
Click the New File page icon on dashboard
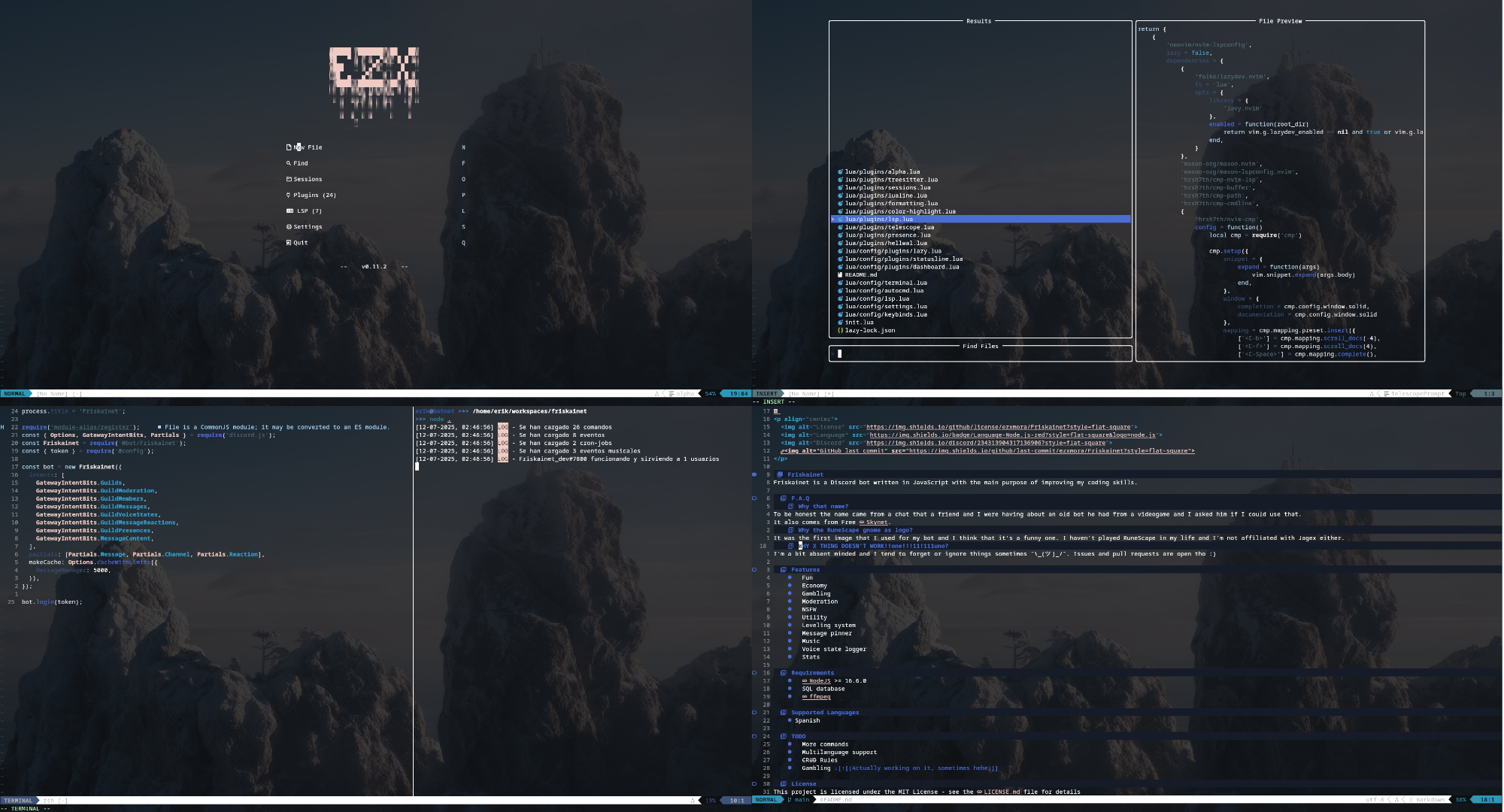tap(289, 147)
